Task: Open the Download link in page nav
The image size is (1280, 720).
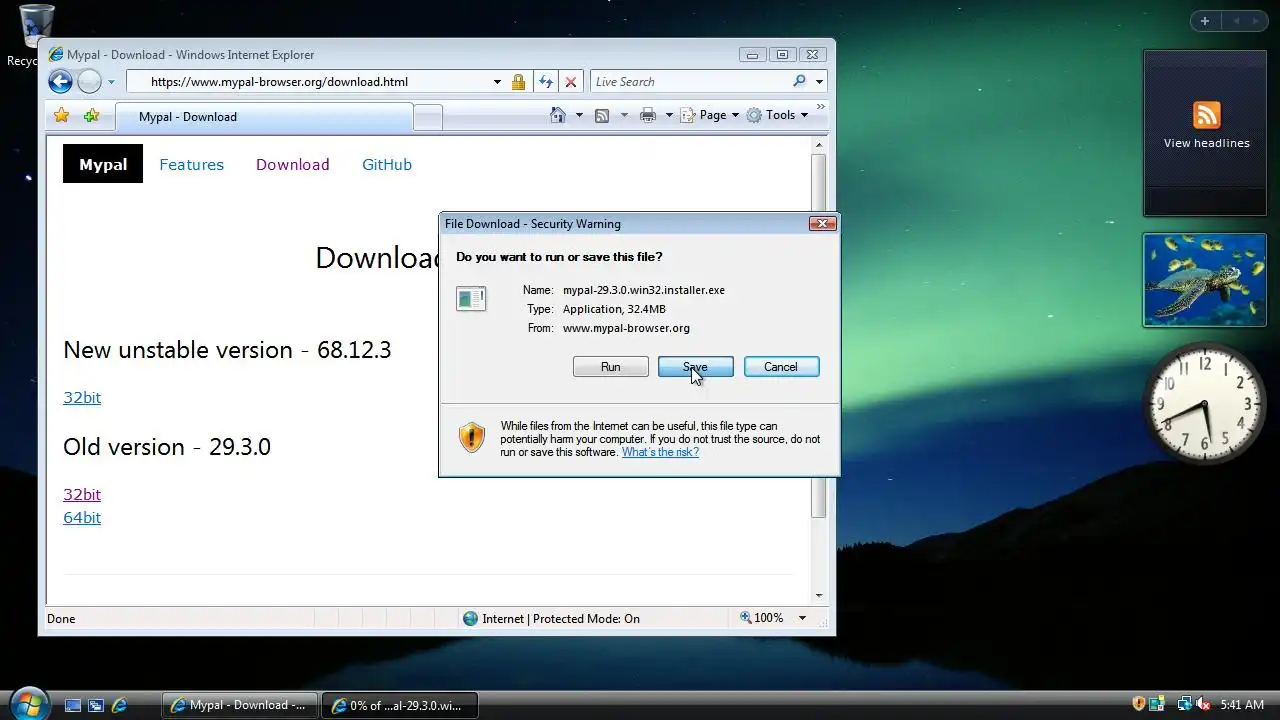Action: tap(292, 164)
